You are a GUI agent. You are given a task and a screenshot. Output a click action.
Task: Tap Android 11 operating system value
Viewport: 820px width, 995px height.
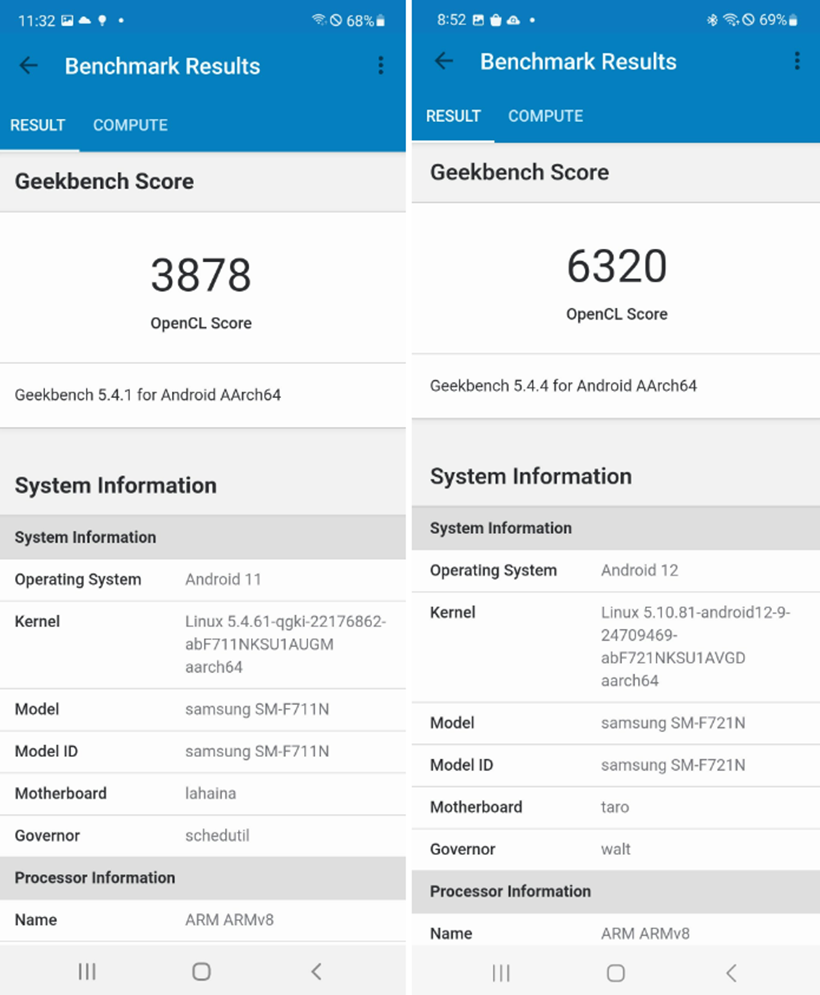(223, 579)
